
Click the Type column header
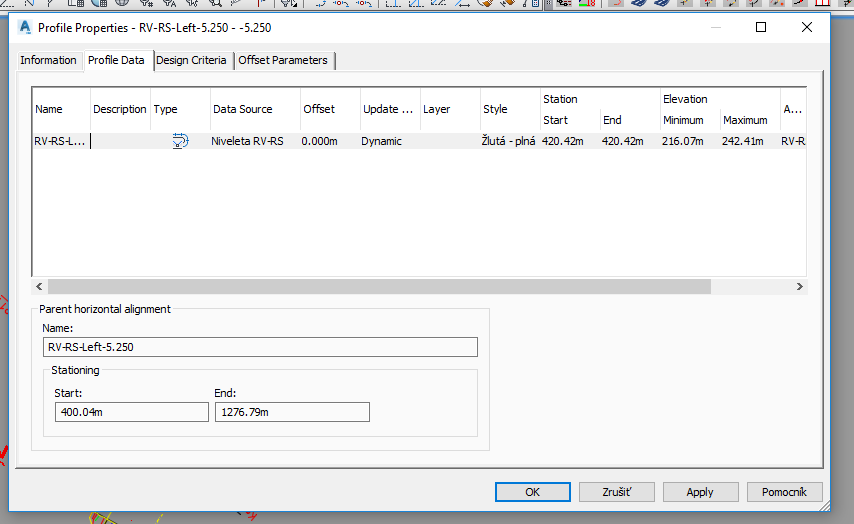click(x=180, y=109)
